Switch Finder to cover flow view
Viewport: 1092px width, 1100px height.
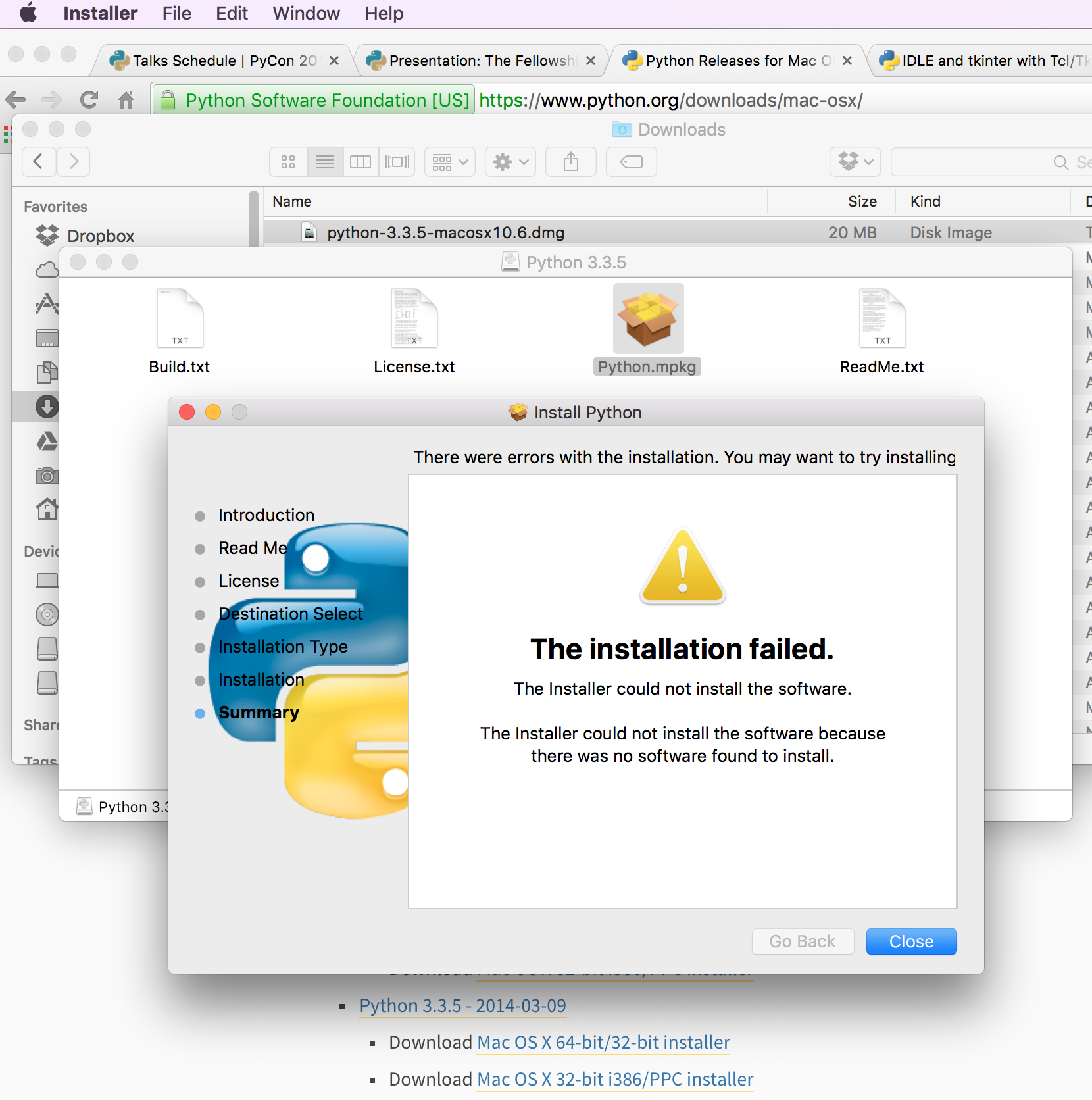point(397,162)
